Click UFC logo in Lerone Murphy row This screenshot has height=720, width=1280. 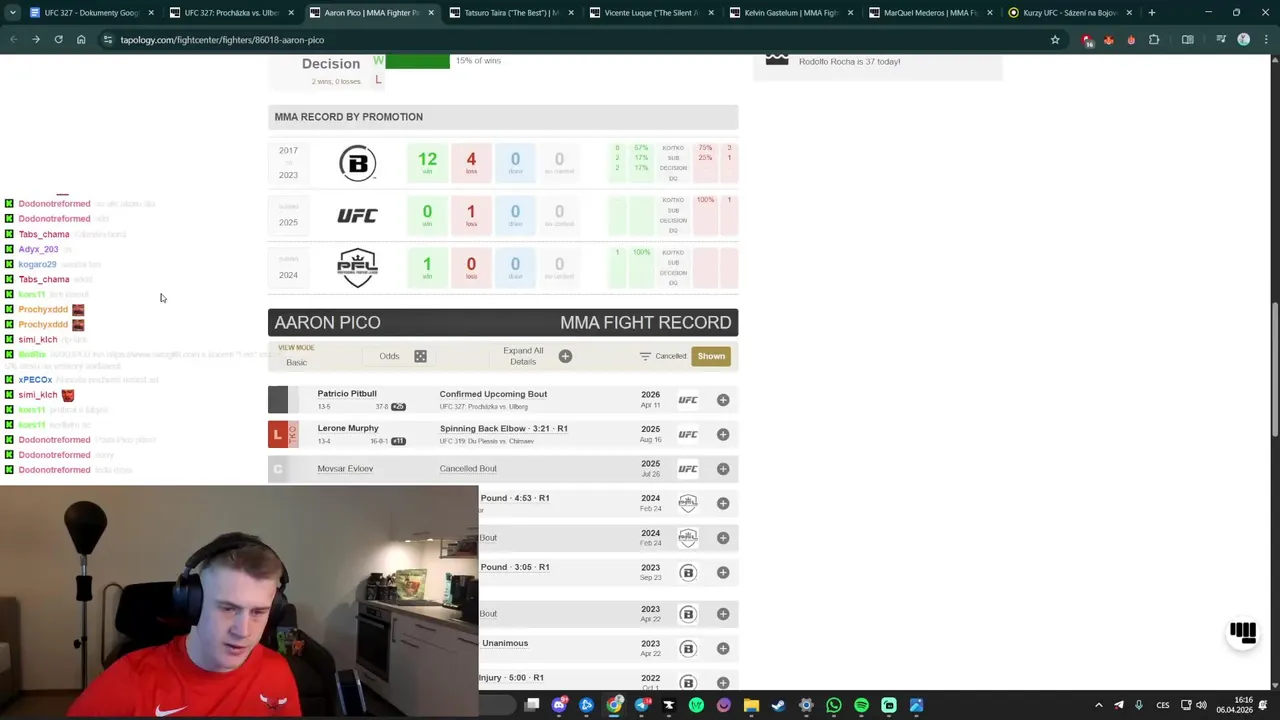tap(688, 434)
